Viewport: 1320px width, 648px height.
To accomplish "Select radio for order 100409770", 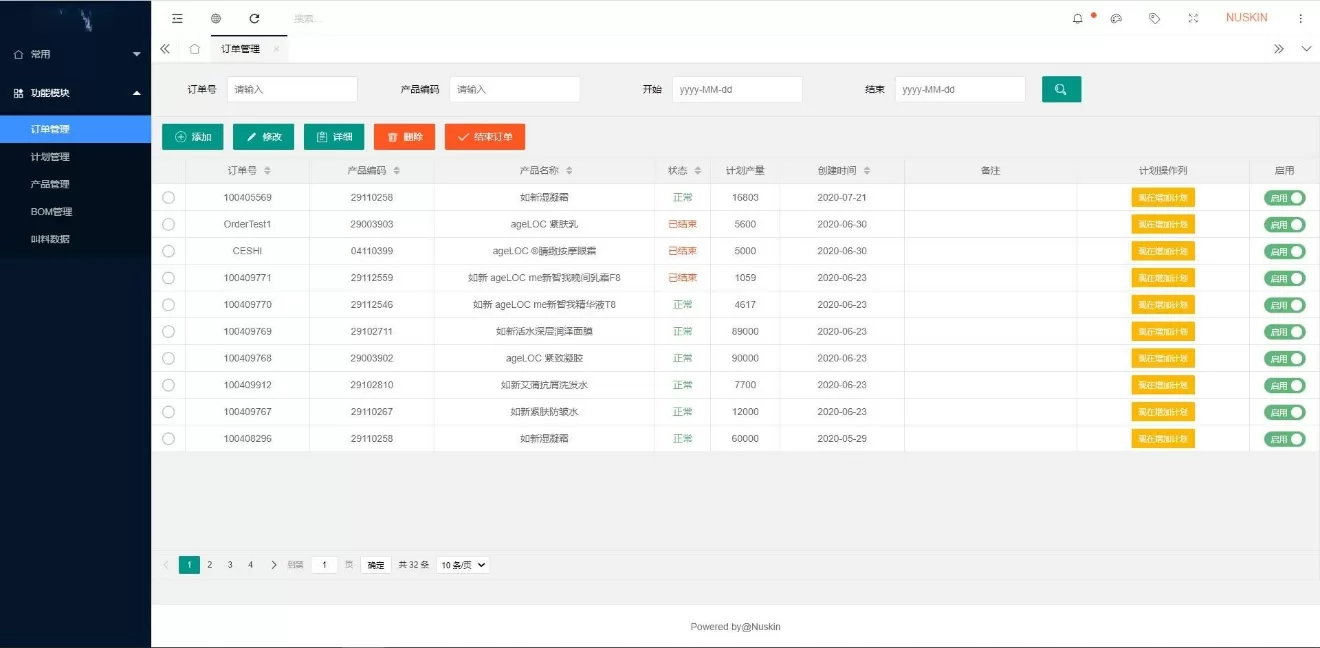I will pos(168,305).
